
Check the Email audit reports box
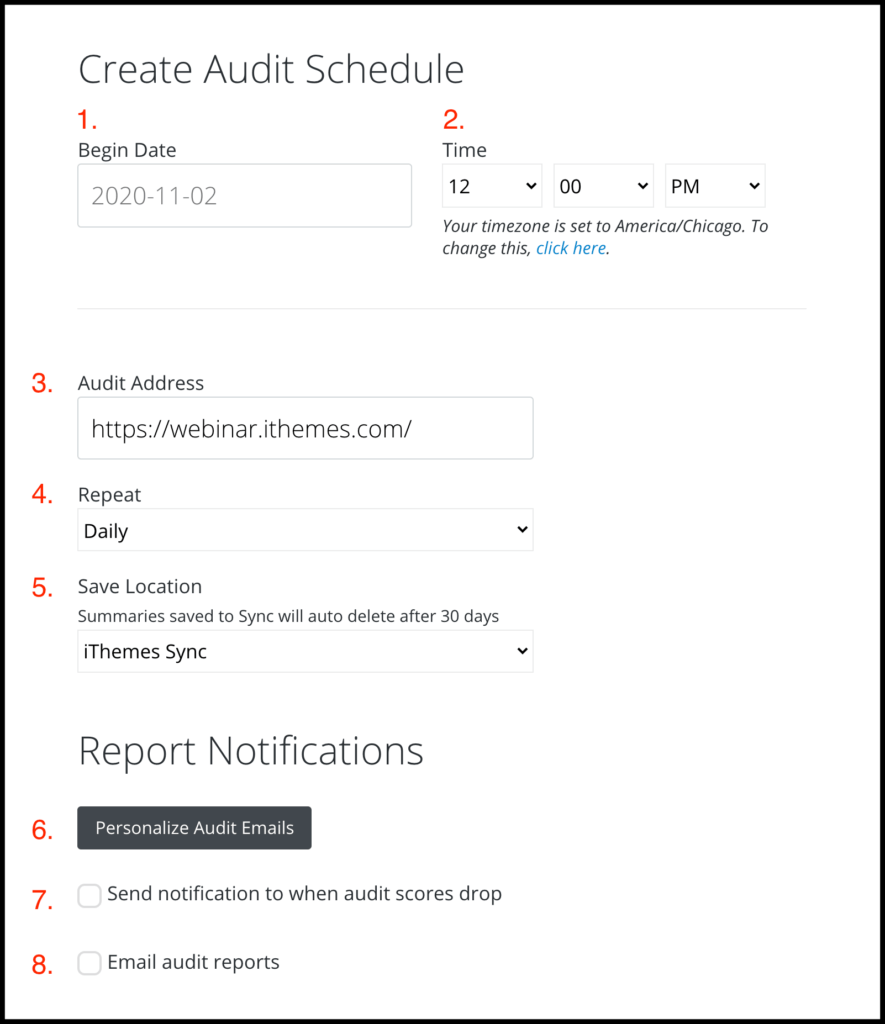tap(89, 963)
